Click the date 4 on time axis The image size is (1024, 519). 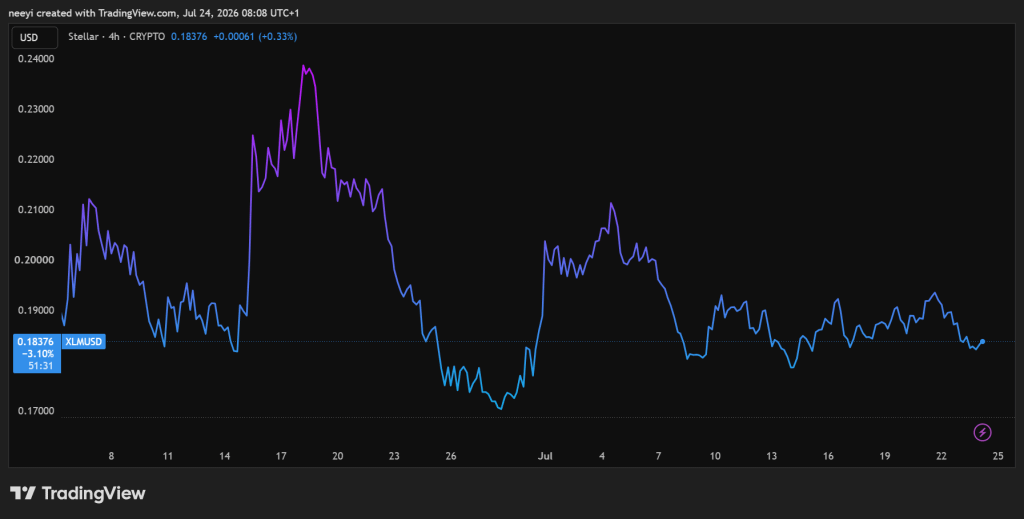[601, 456]
